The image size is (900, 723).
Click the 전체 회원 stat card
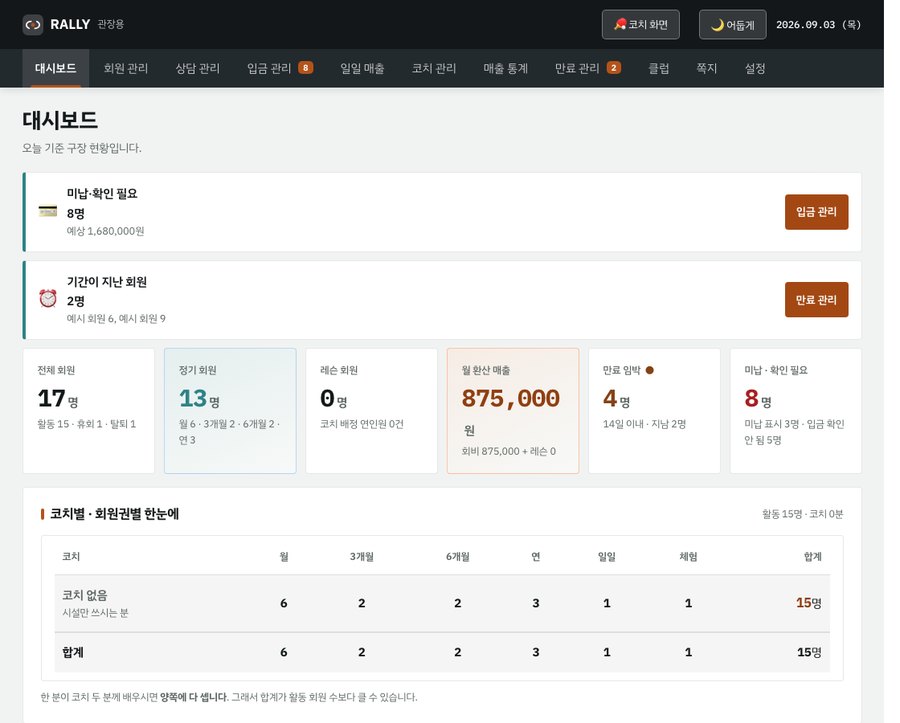tap(89, 411)
